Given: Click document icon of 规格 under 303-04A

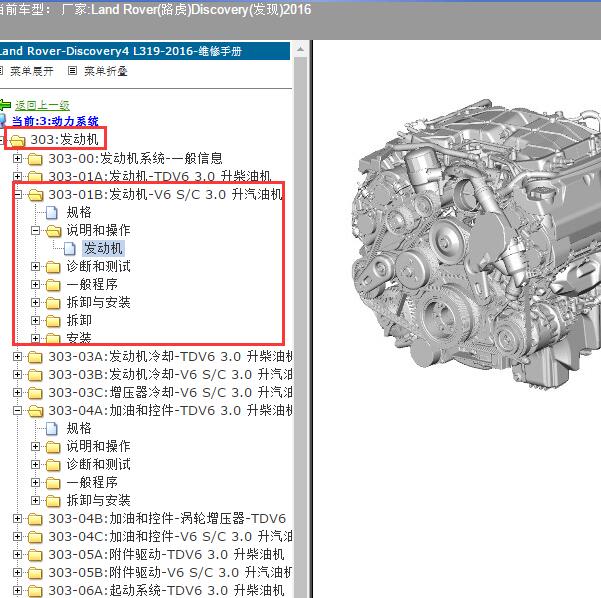Looking at the screenshot, I should (52, 429).
